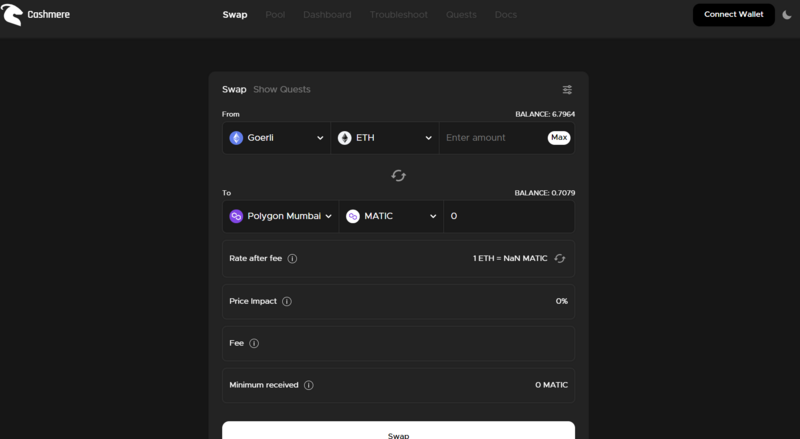Open swap settings sliders icon
This screenshot has height=439, width=800.
pos(567,90)
